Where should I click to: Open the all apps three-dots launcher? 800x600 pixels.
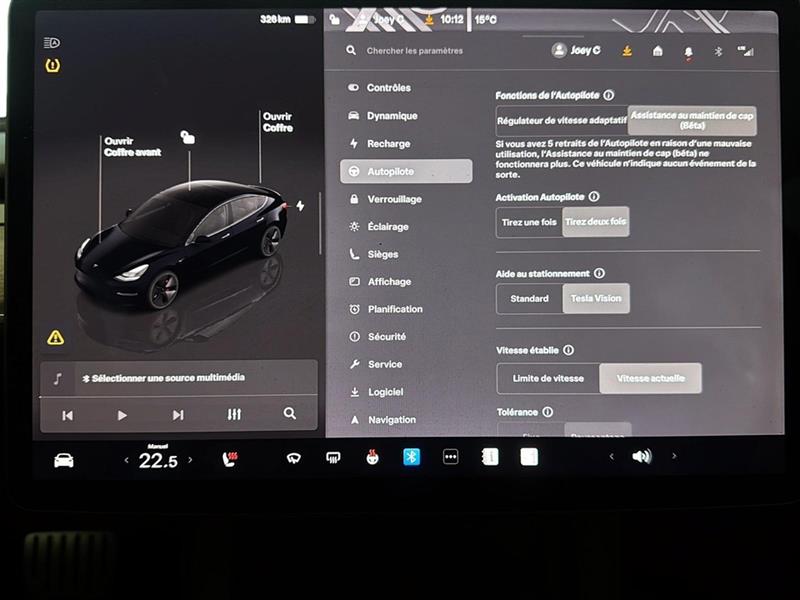point(451,457)
